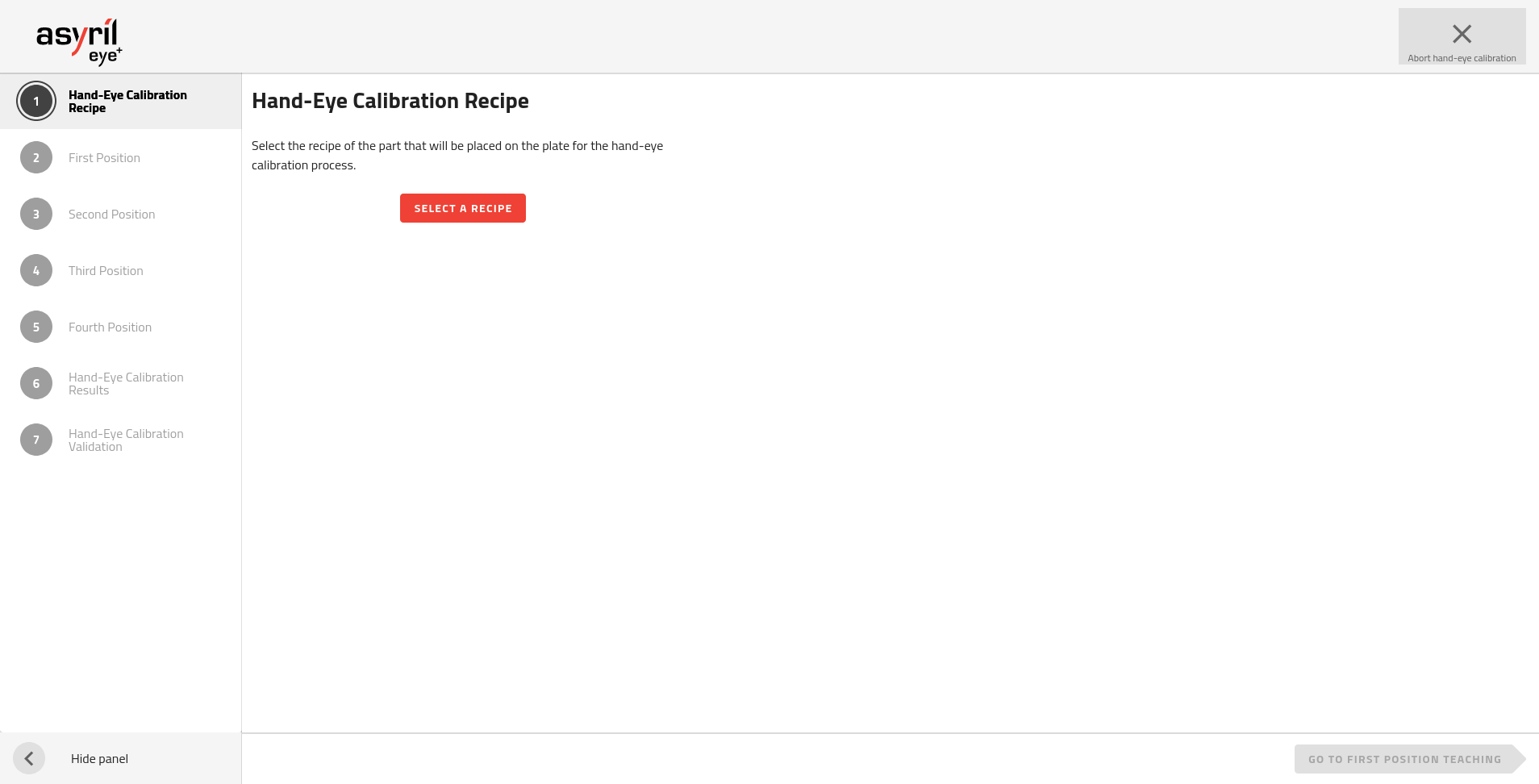Select the step 1 number circle
This screenshot has width=1539, height=784.
click(36, 102)
